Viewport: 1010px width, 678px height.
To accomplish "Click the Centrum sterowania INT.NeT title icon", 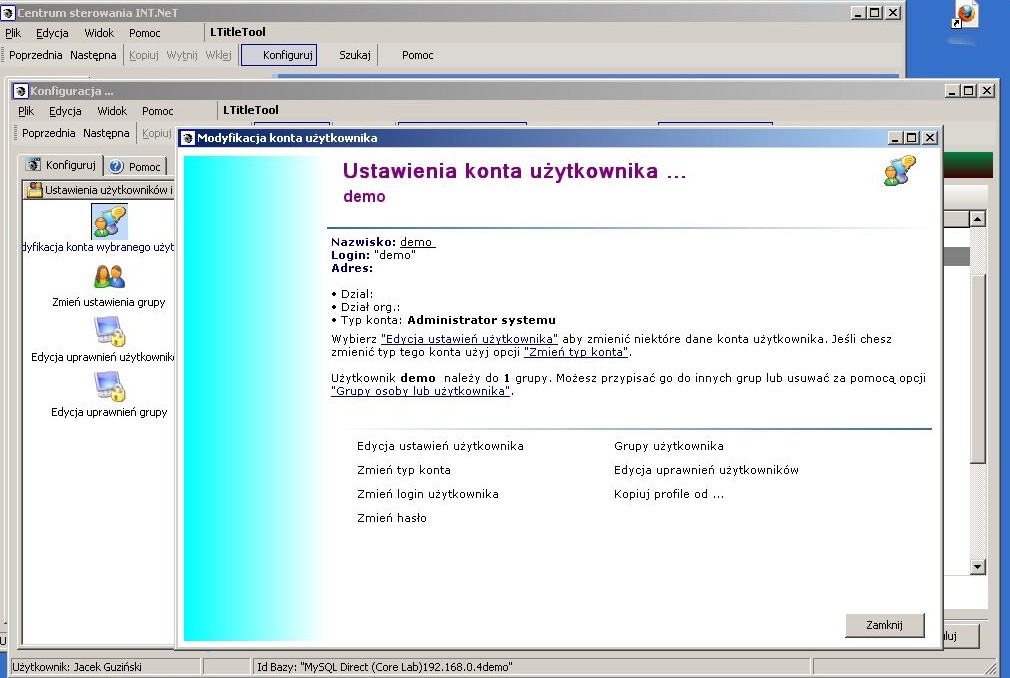I will (x=7, y=12).
